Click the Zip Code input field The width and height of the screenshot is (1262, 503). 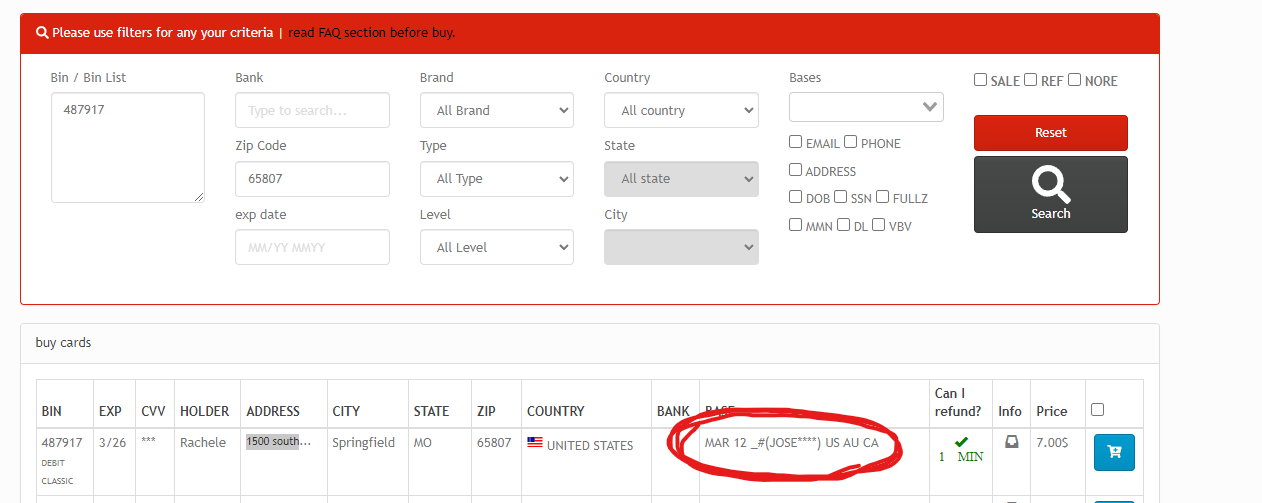coord(312,179)
